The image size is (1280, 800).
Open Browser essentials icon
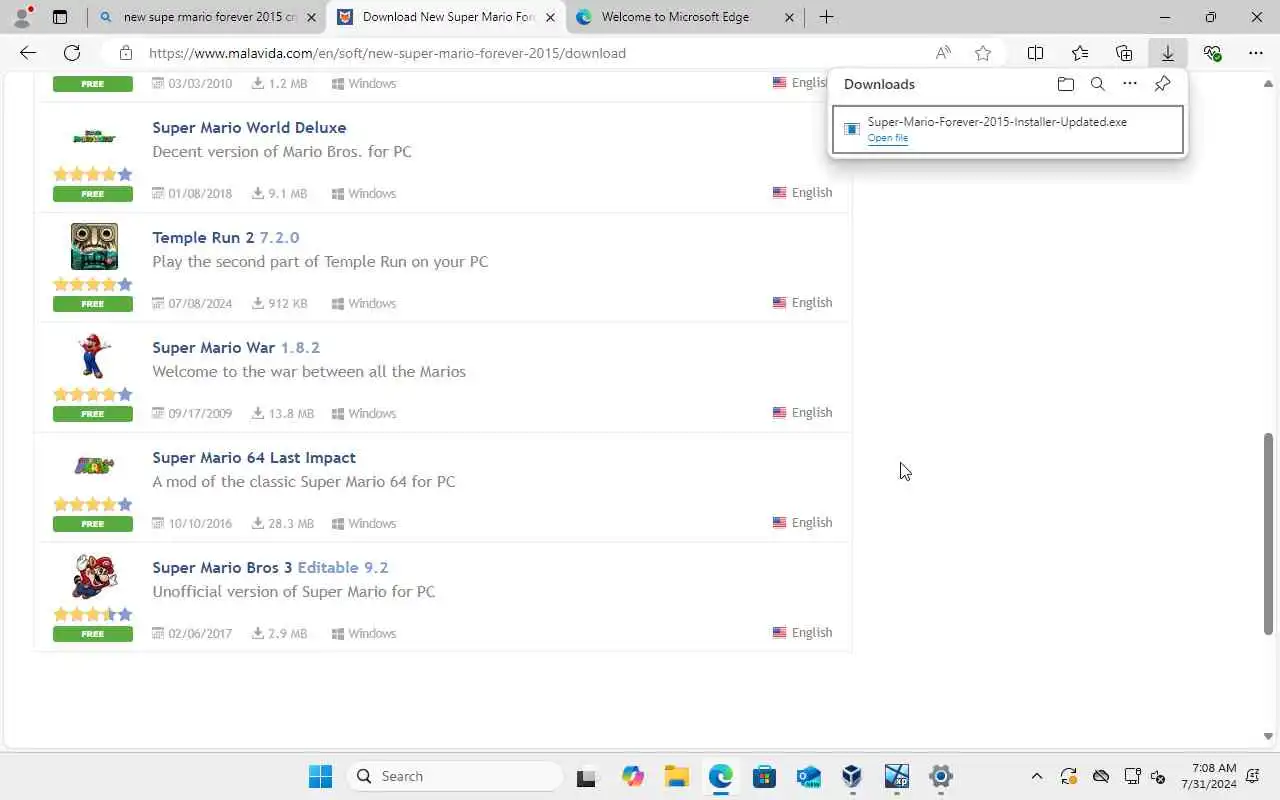[x=1212, y=53]
